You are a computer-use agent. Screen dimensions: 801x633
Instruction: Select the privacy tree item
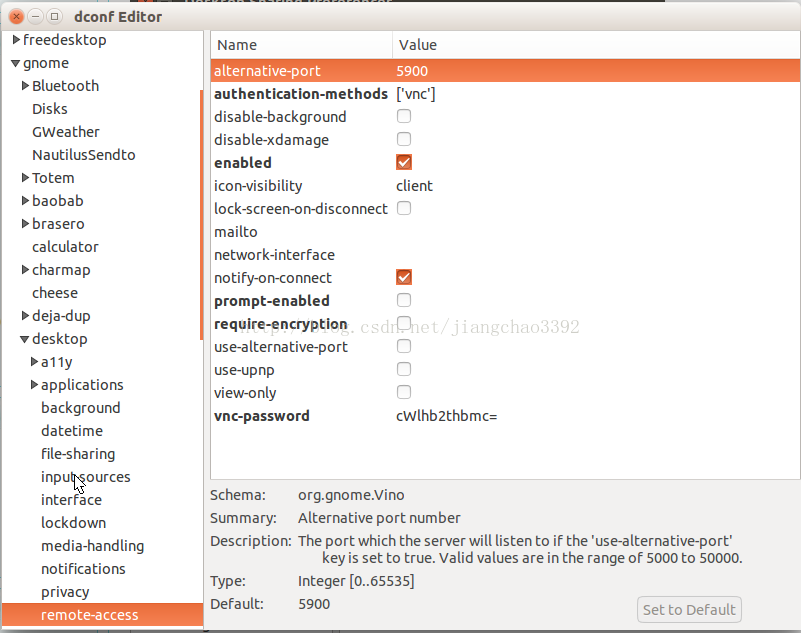(65, 592)
